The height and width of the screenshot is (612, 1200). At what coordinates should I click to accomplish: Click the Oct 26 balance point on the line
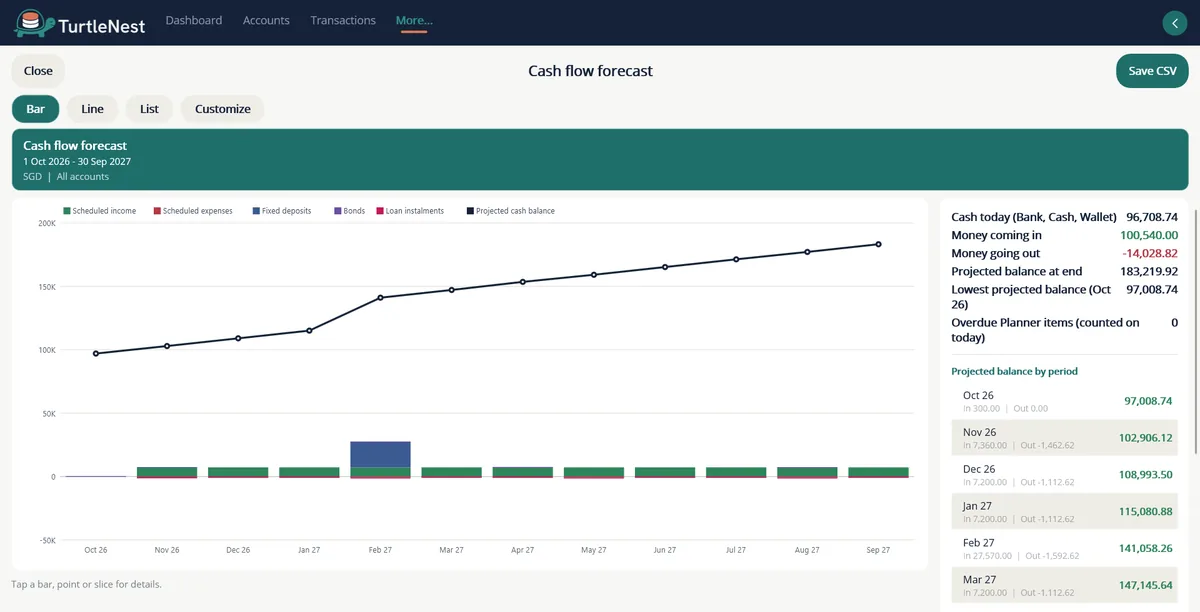click(96, 353)
